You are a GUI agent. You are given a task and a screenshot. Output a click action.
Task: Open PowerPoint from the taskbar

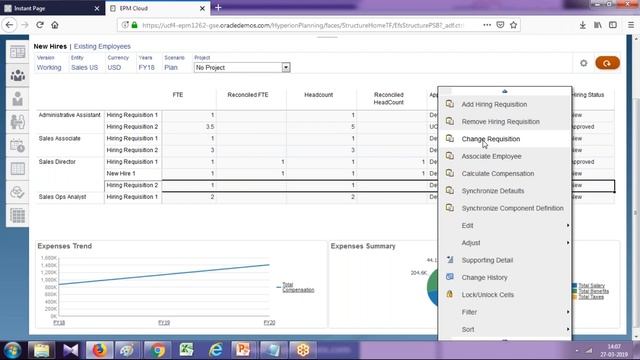(244, 350)
